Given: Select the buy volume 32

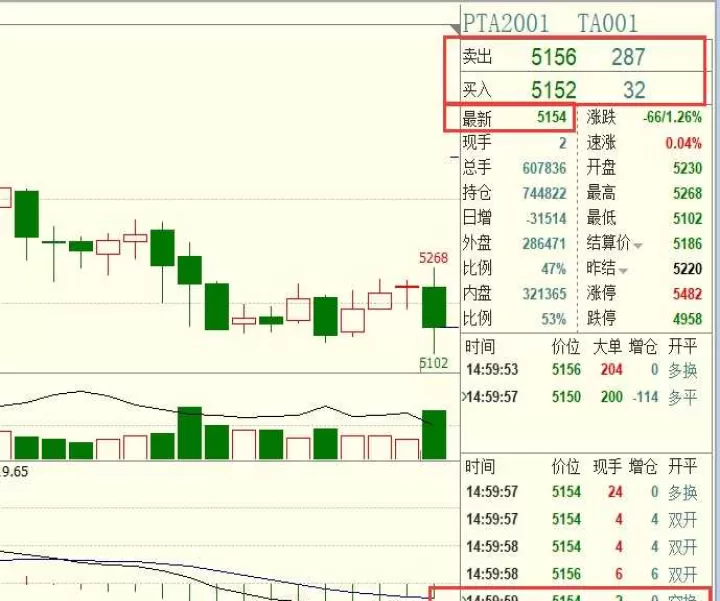Looking at the screenshot, I should [x=634, y=90].
